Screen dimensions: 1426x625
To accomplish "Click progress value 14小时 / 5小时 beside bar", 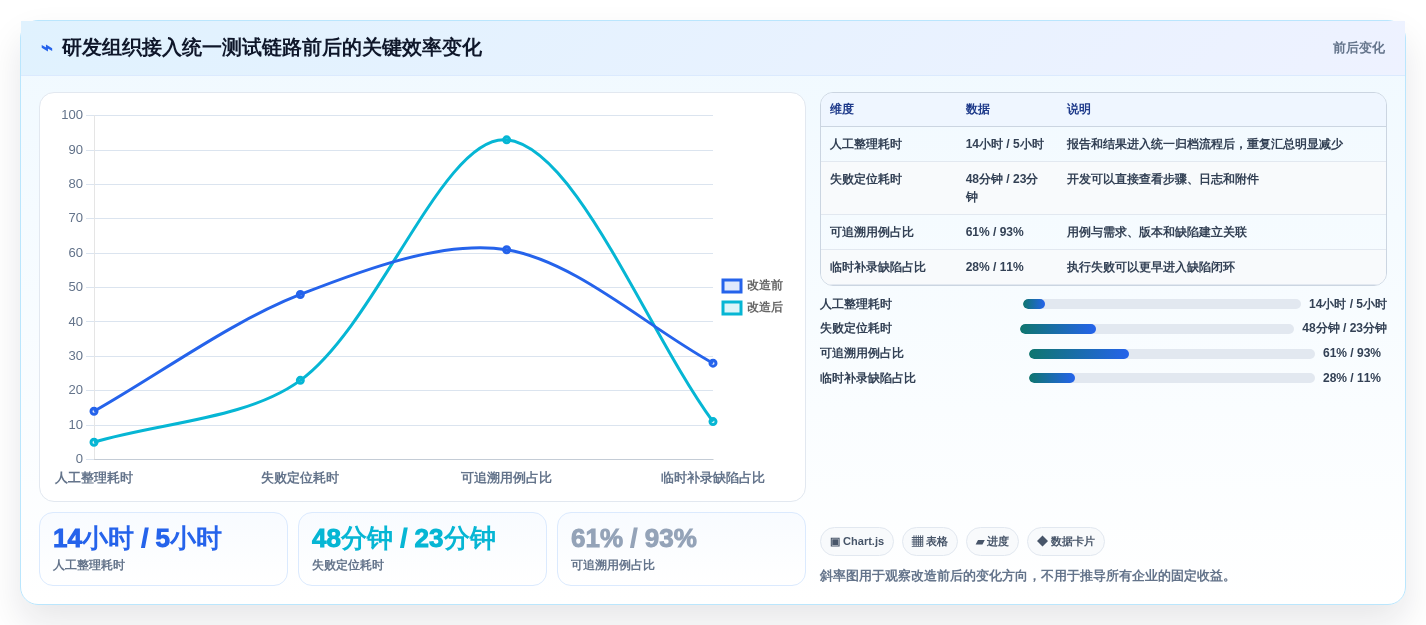I will 1348,304.
